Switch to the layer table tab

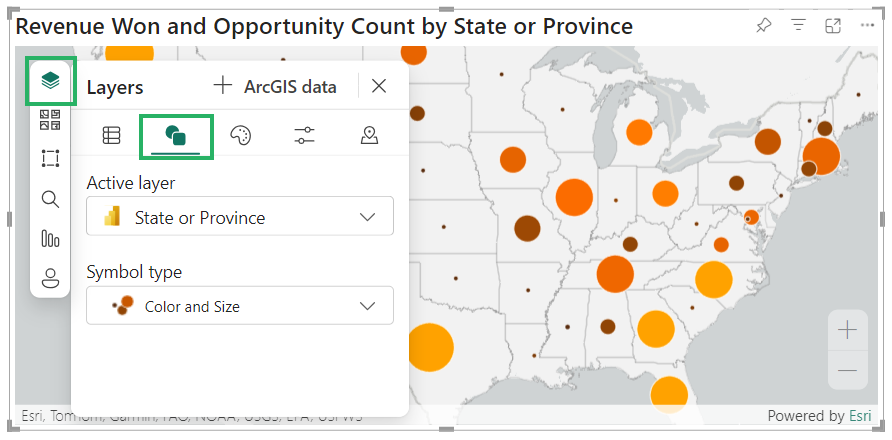click(x=112, y=136)
